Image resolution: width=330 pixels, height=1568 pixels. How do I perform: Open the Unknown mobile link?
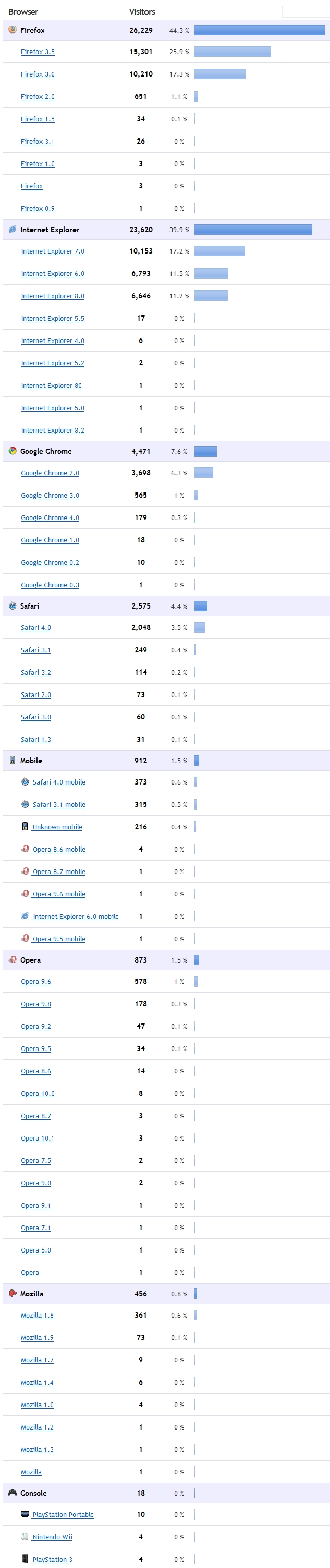(57, 827)
